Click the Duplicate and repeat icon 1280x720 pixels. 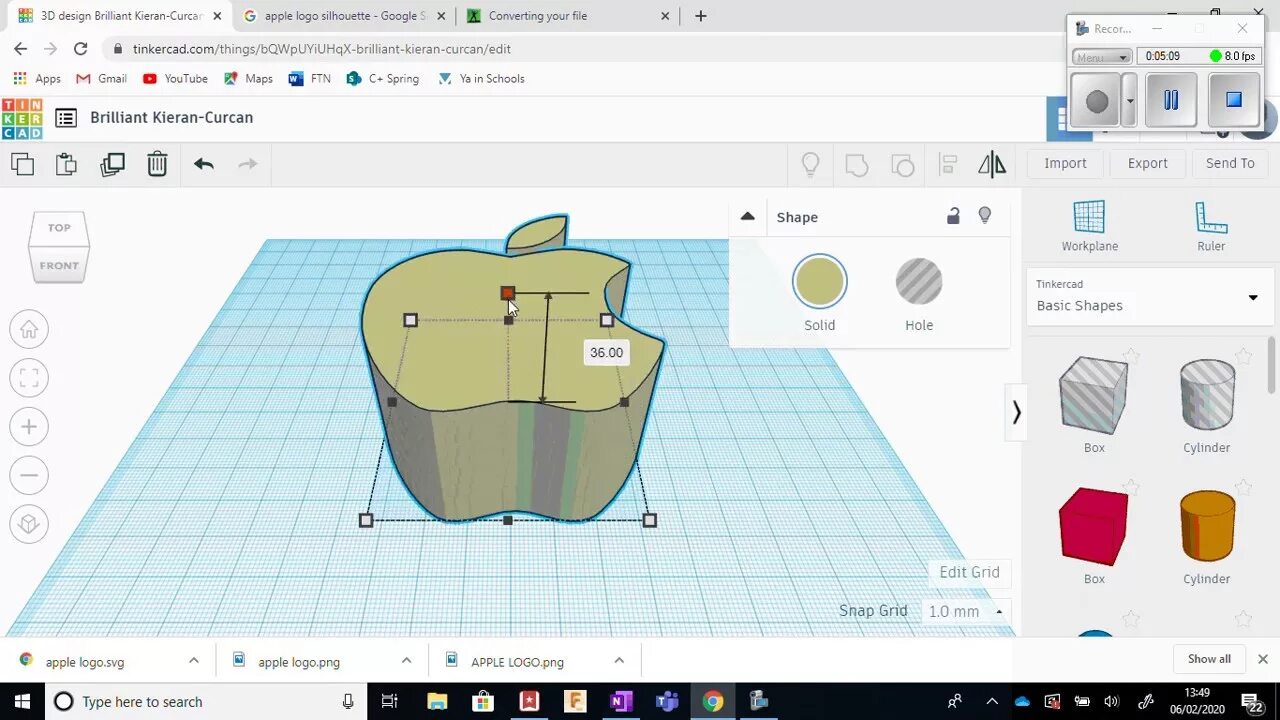point(112,164)
